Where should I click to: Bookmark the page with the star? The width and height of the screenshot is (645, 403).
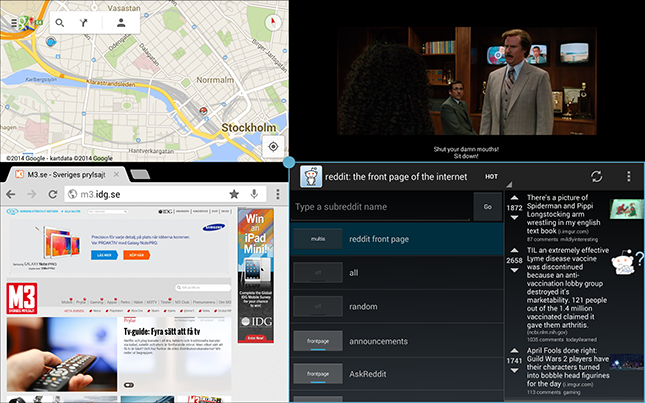(234, 194)
